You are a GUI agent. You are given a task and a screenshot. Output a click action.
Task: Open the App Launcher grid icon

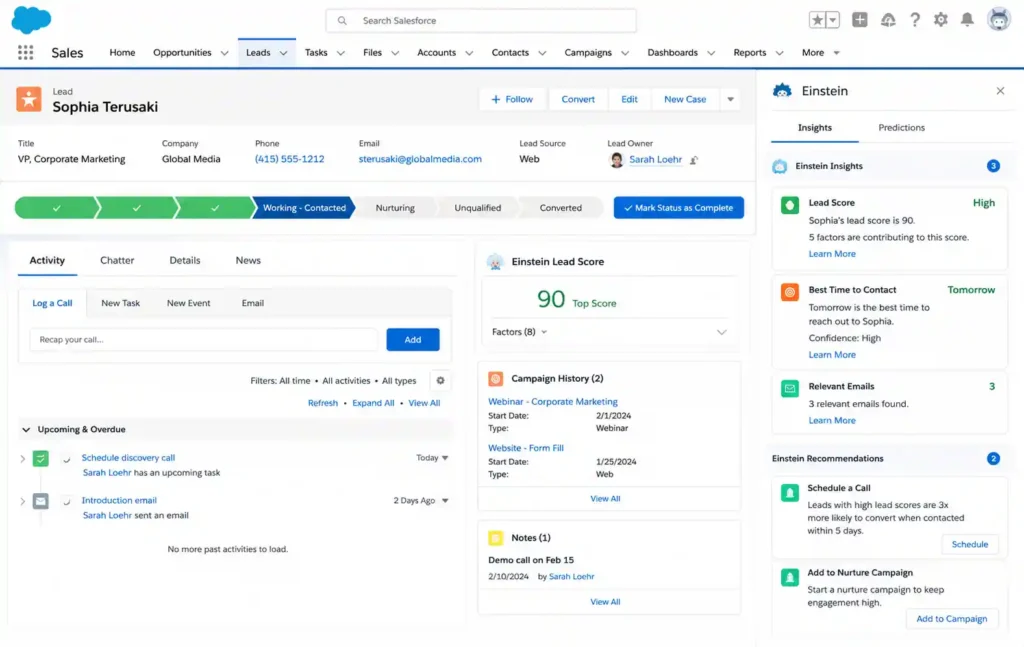click(25, 52)
